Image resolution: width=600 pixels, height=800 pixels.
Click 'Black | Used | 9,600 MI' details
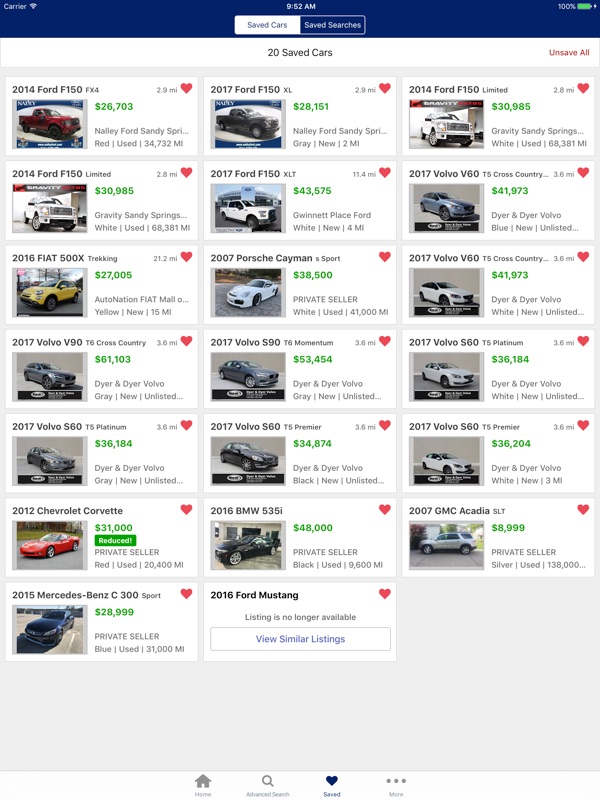[x=338, y=565]
